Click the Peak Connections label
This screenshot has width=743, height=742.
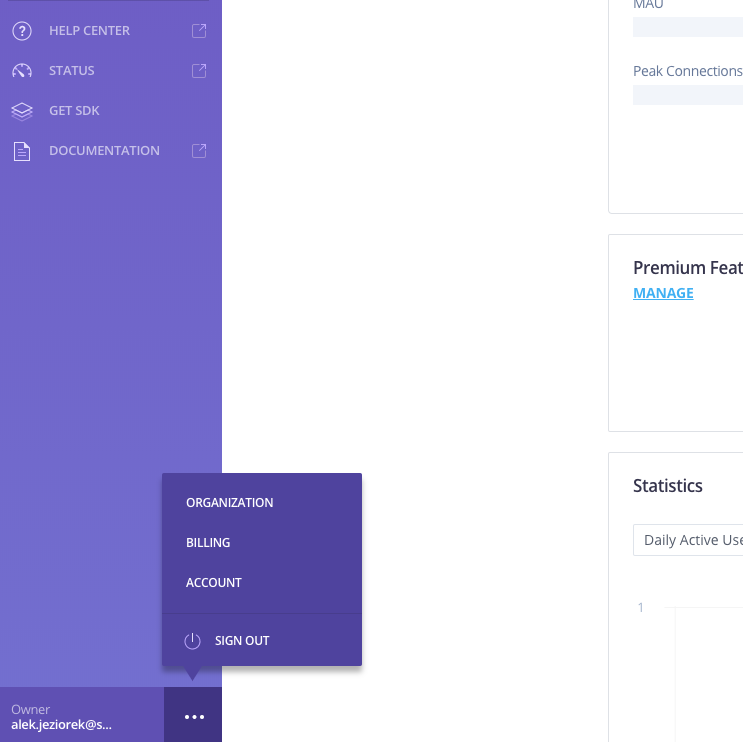(x=688, y=71)
